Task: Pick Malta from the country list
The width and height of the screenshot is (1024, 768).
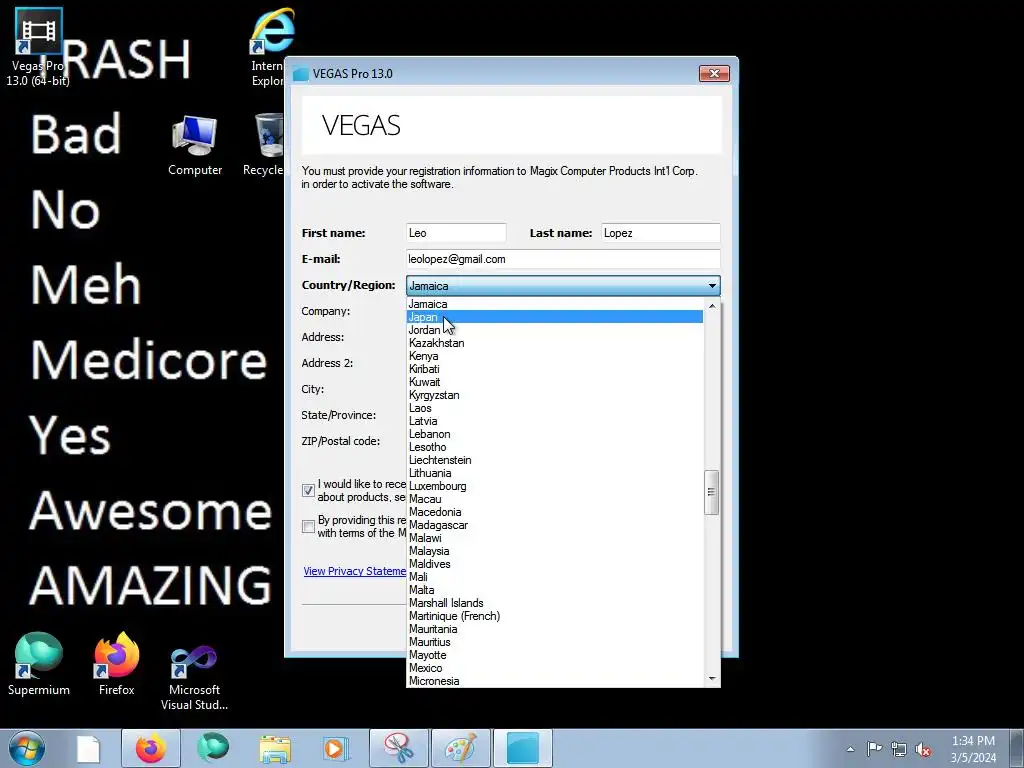Action: click(554, 590)
